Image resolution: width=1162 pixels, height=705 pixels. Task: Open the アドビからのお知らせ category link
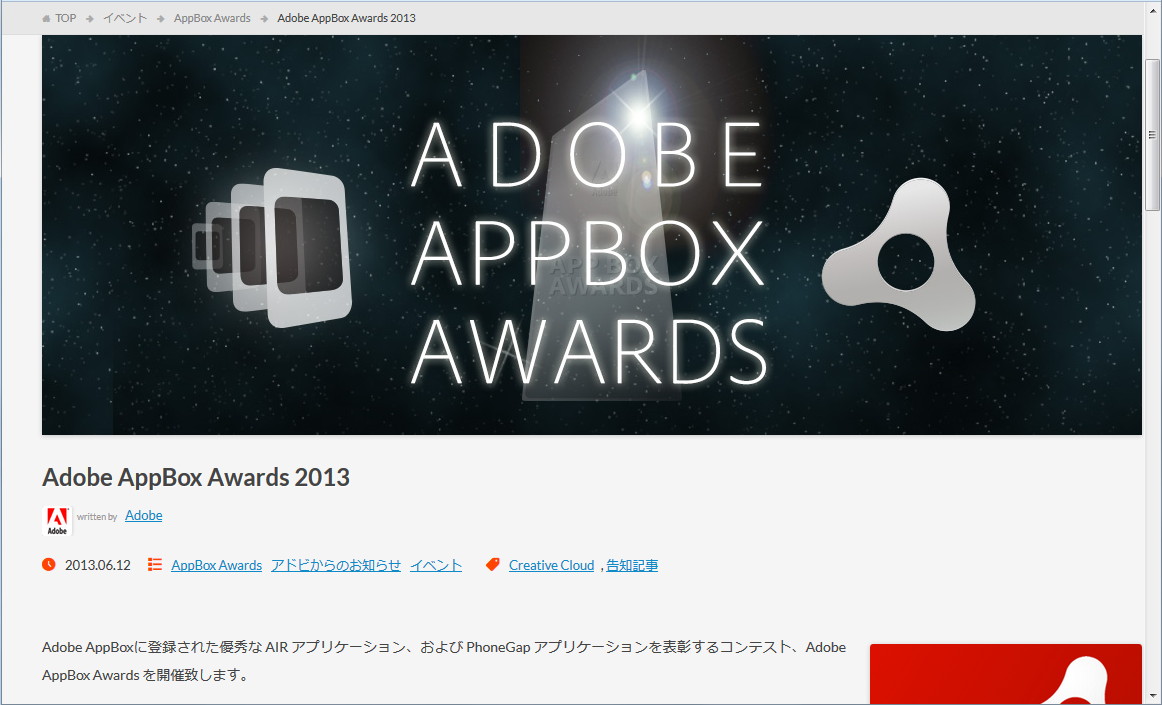pos(336,564)
